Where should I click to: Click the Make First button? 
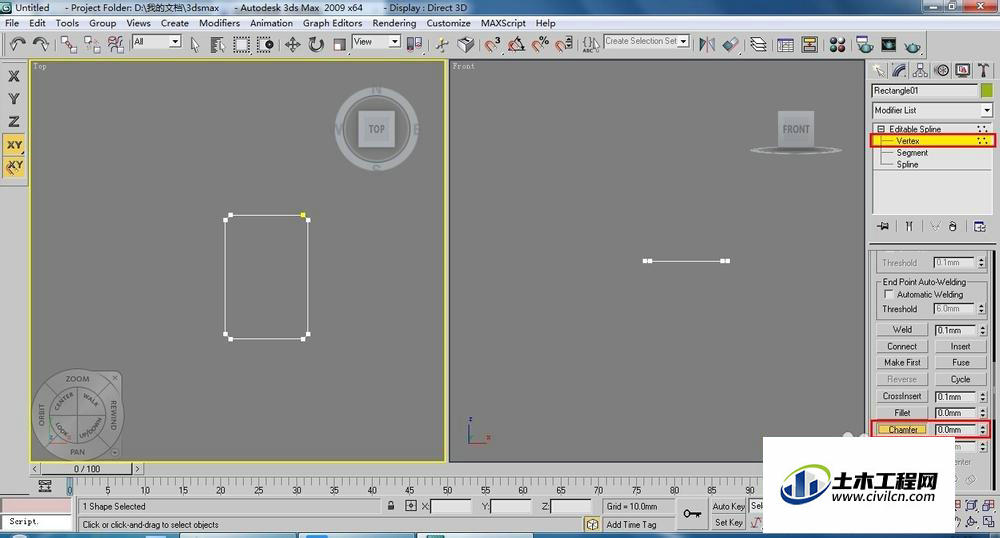[x=902, y=362]
